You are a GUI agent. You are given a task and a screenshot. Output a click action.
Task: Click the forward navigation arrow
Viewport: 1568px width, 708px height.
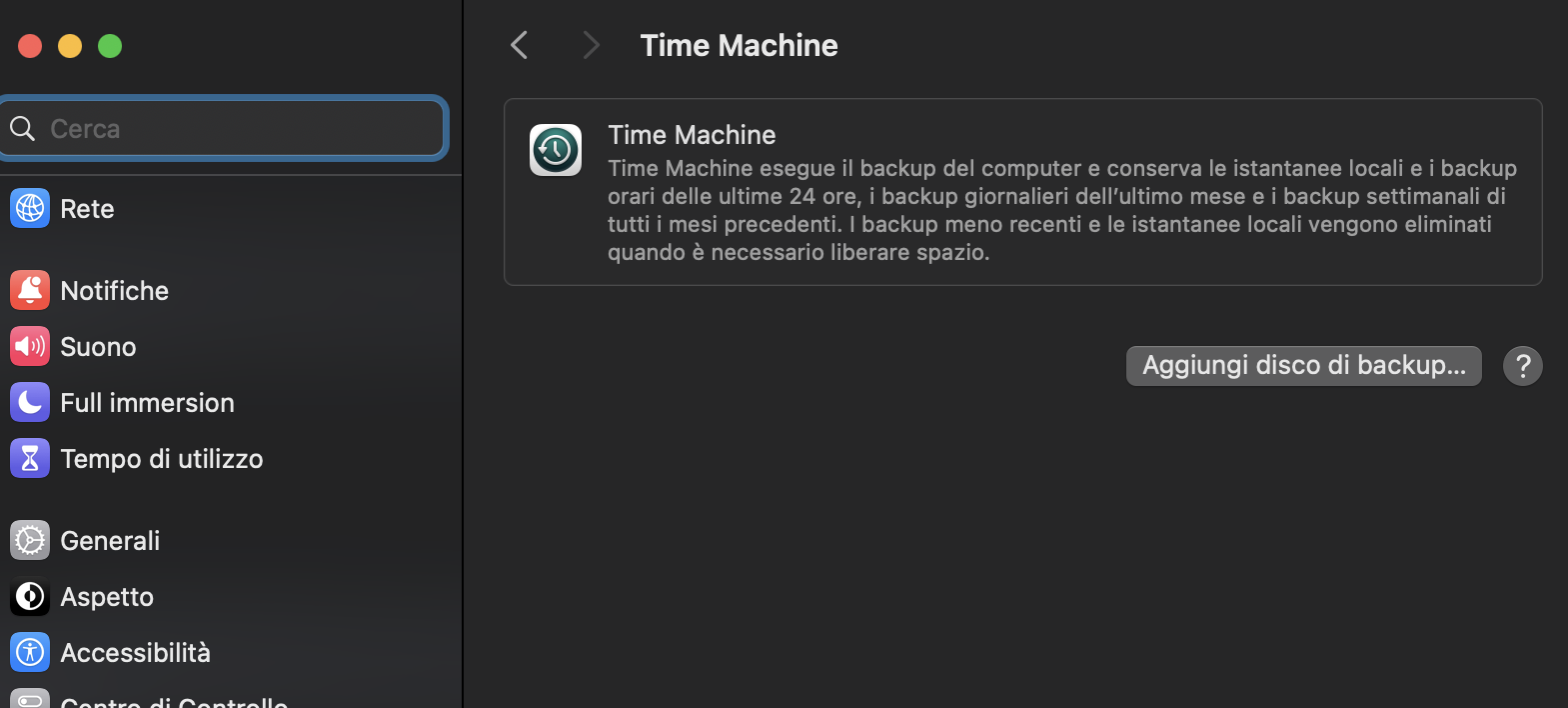pos(590,44)
